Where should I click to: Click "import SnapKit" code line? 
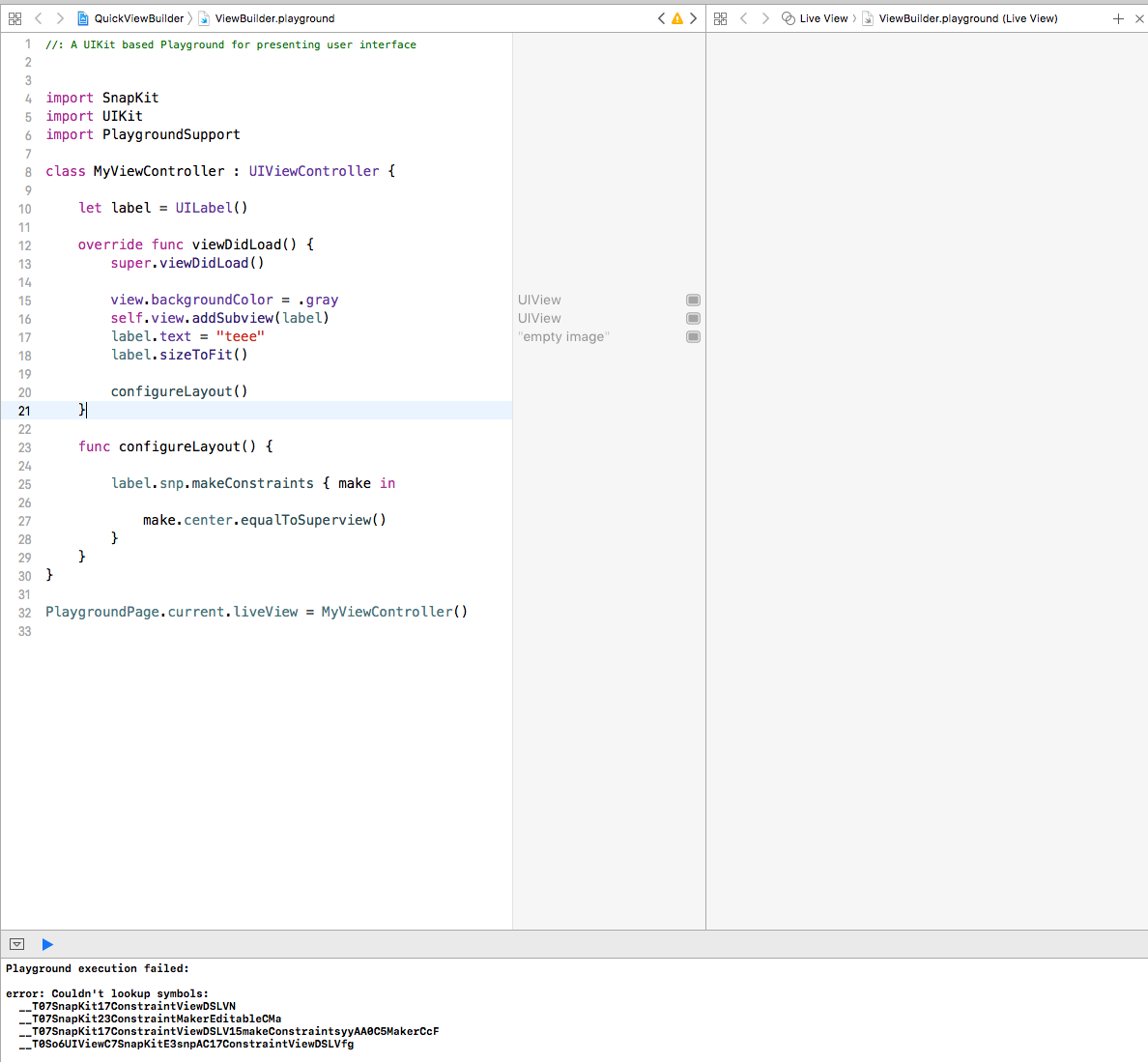(101, 98)
